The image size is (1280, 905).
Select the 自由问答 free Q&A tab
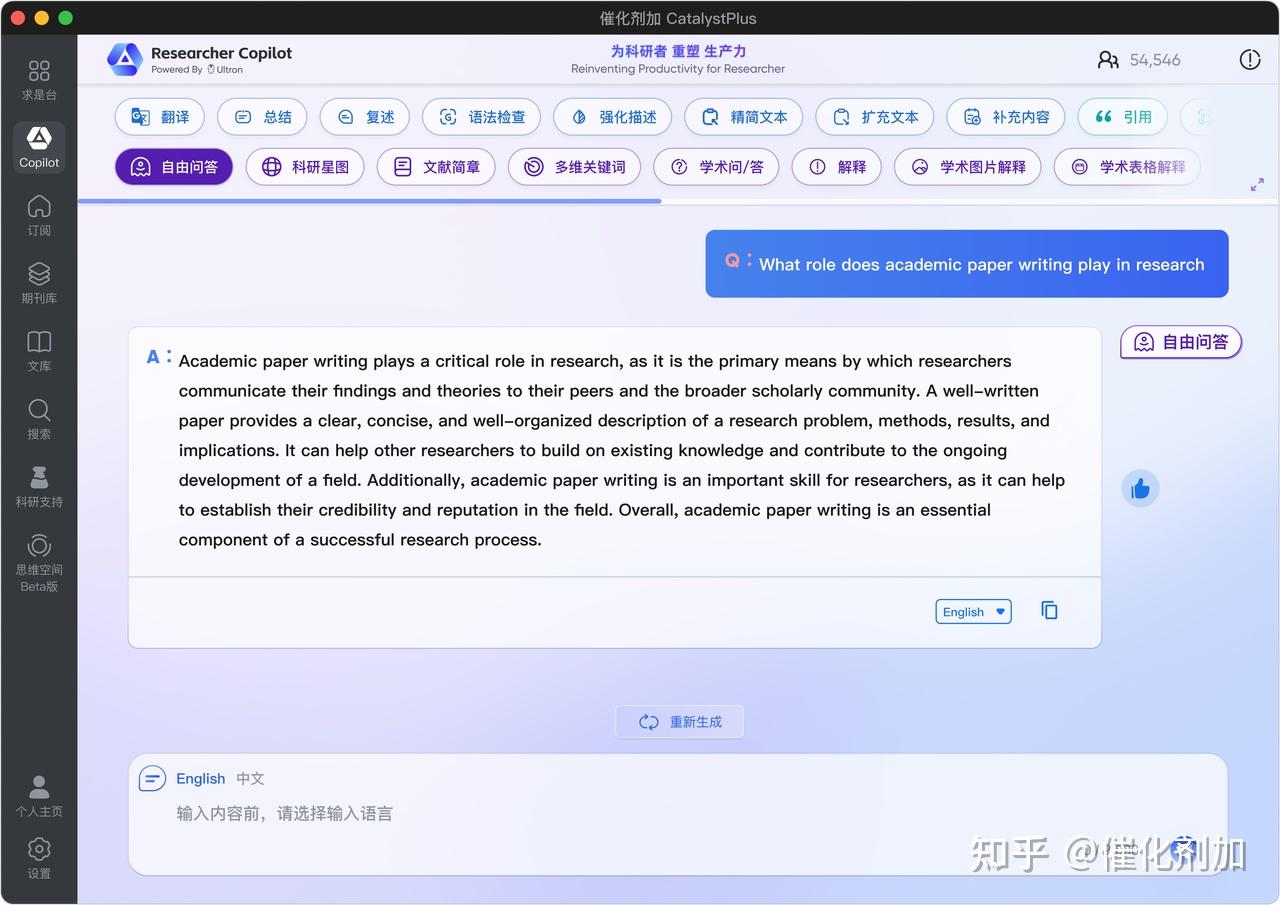tap(173, 167)
